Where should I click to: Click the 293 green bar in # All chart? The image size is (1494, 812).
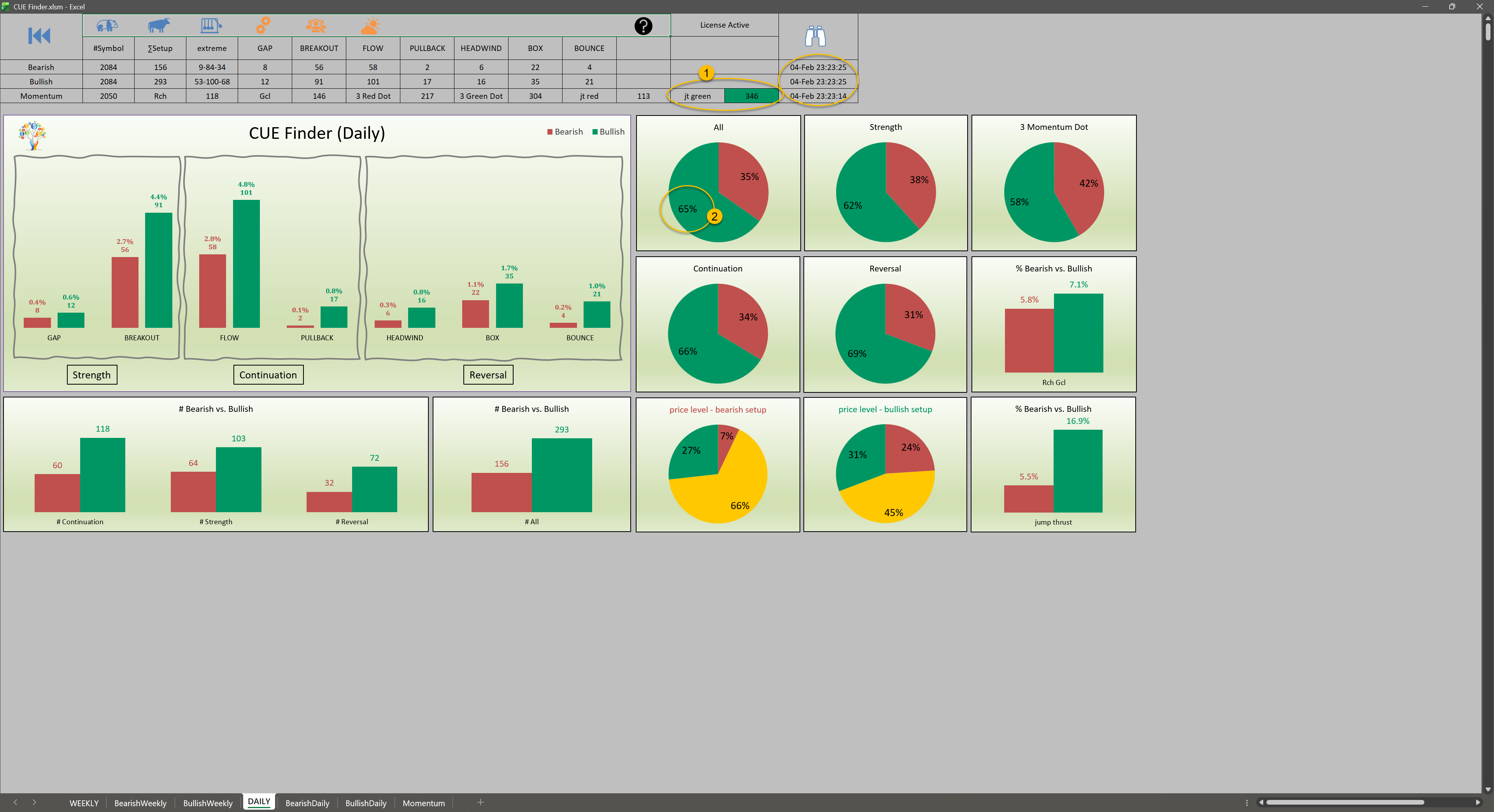tap(561, 475)
